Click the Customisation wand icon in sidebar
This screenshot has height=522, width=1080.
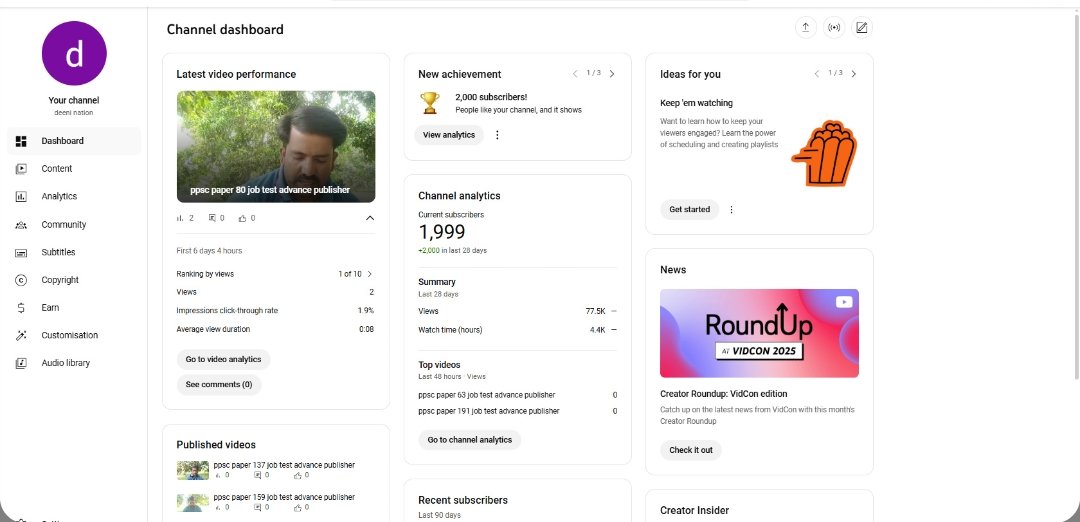[x=21, y=335]
